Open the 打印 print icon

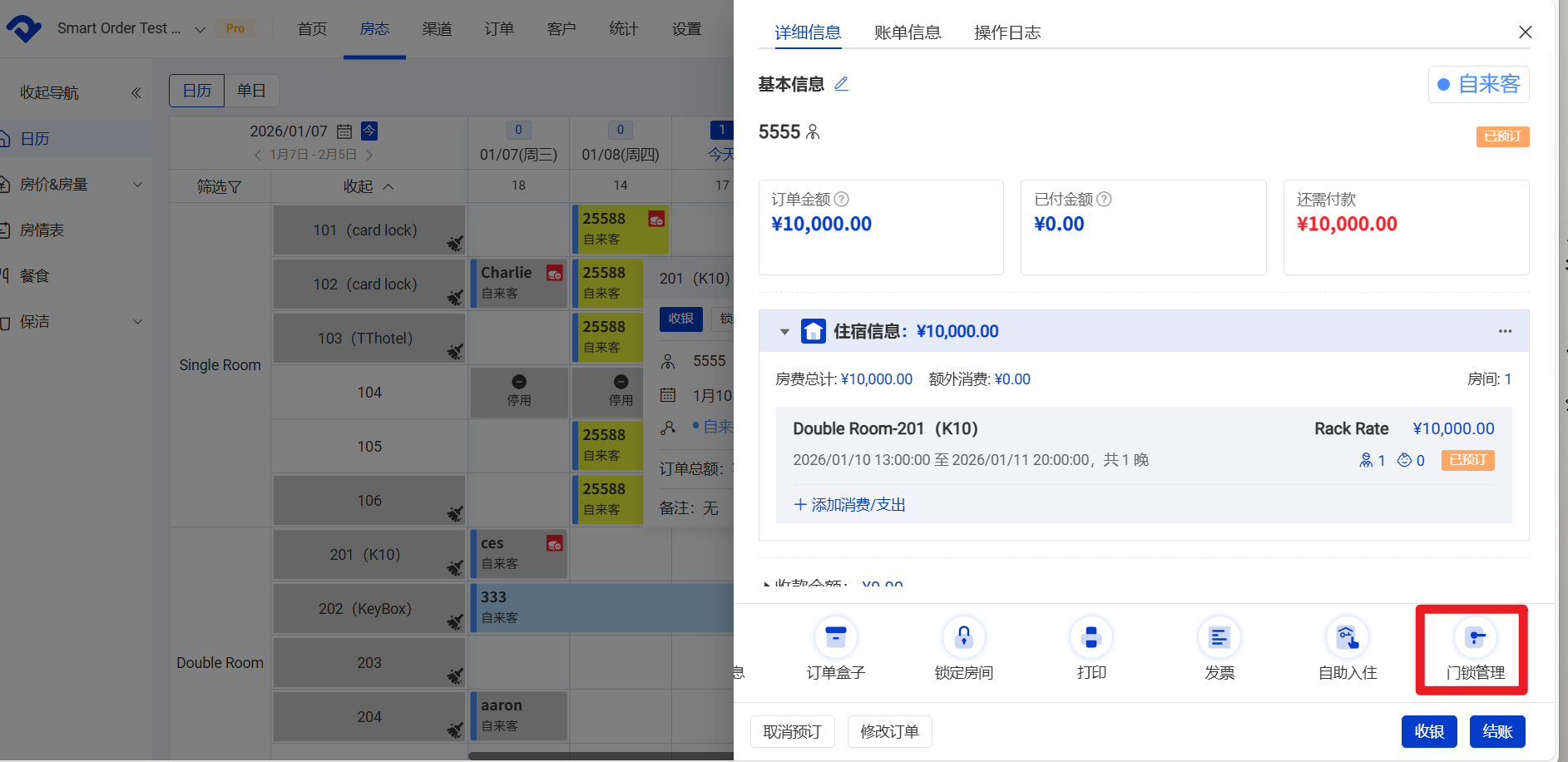point(1091,637)
